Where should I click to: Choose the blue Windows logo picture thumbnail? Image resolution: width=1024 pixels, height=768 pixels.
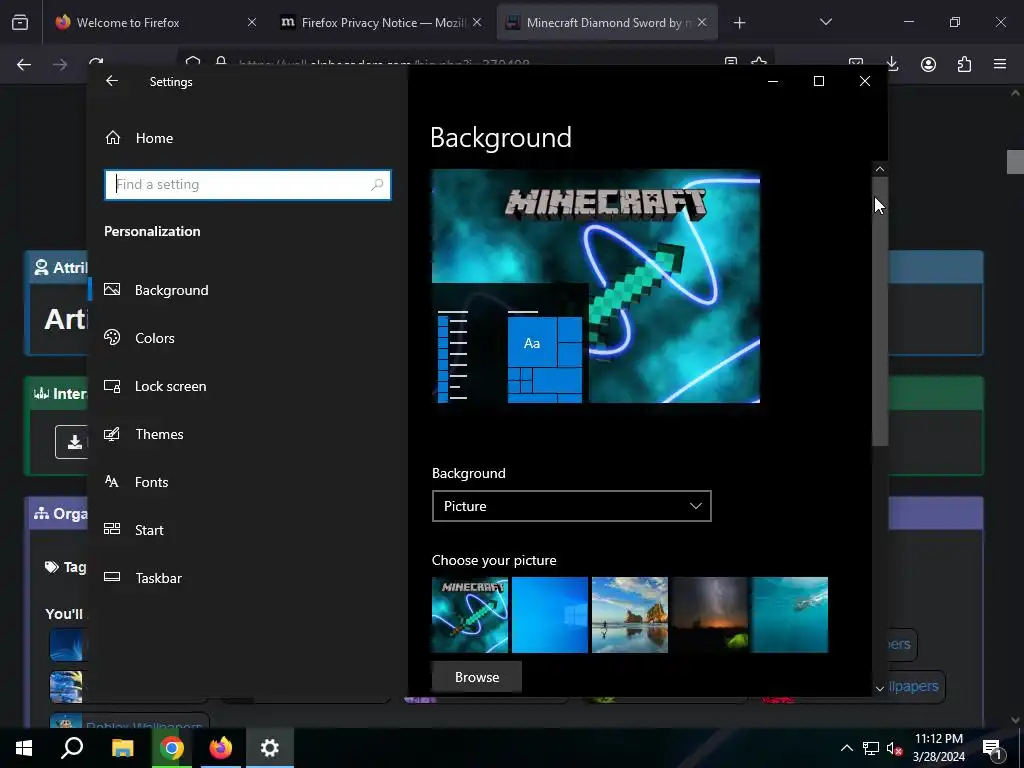pyautogui.click(x=550, y=615)
